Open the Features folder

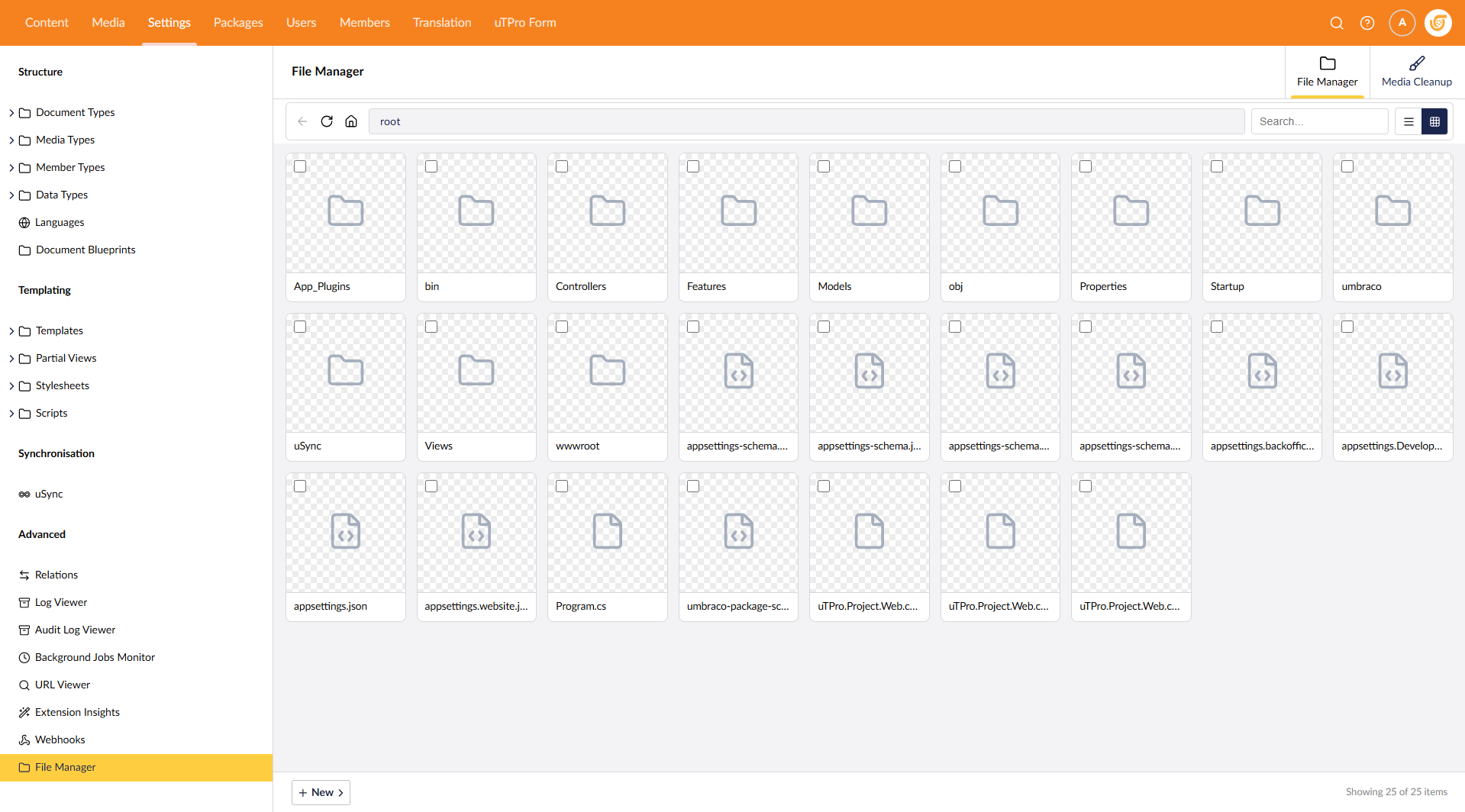(x=738, y=227)
